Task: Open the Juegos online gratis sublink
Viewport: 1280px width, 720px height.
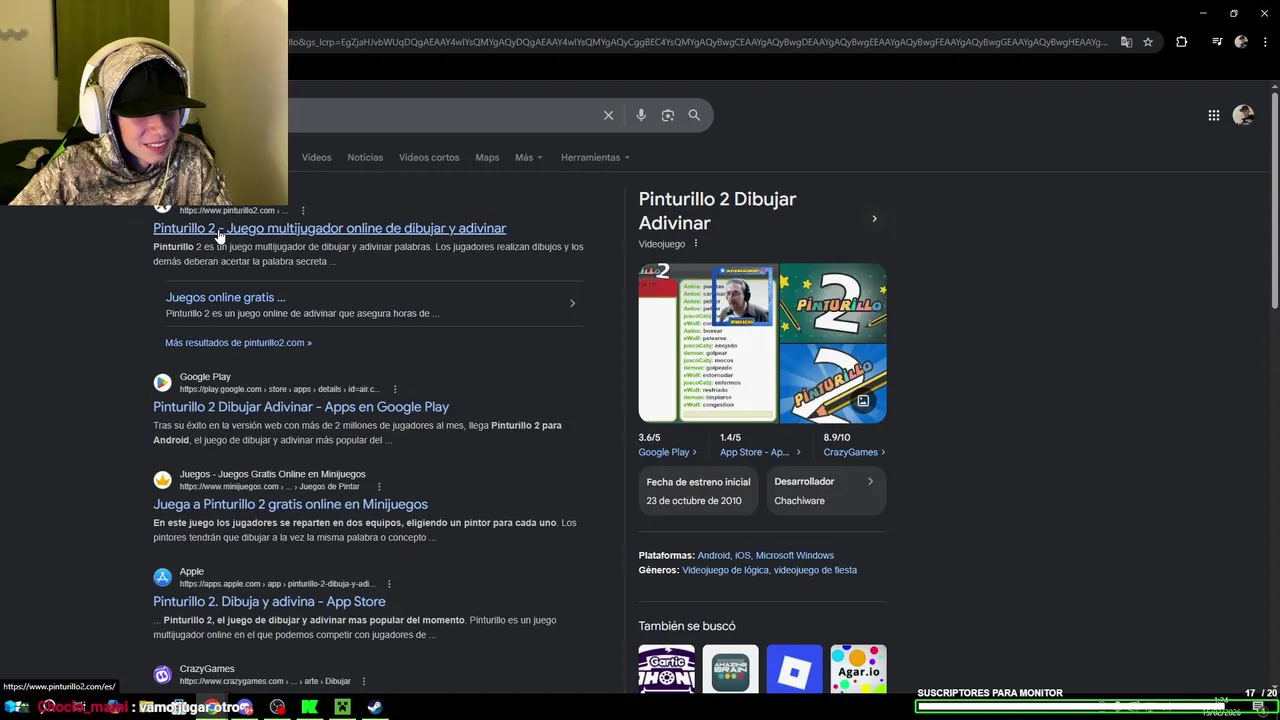Action: pyautogui.click(x=225, y=297)
